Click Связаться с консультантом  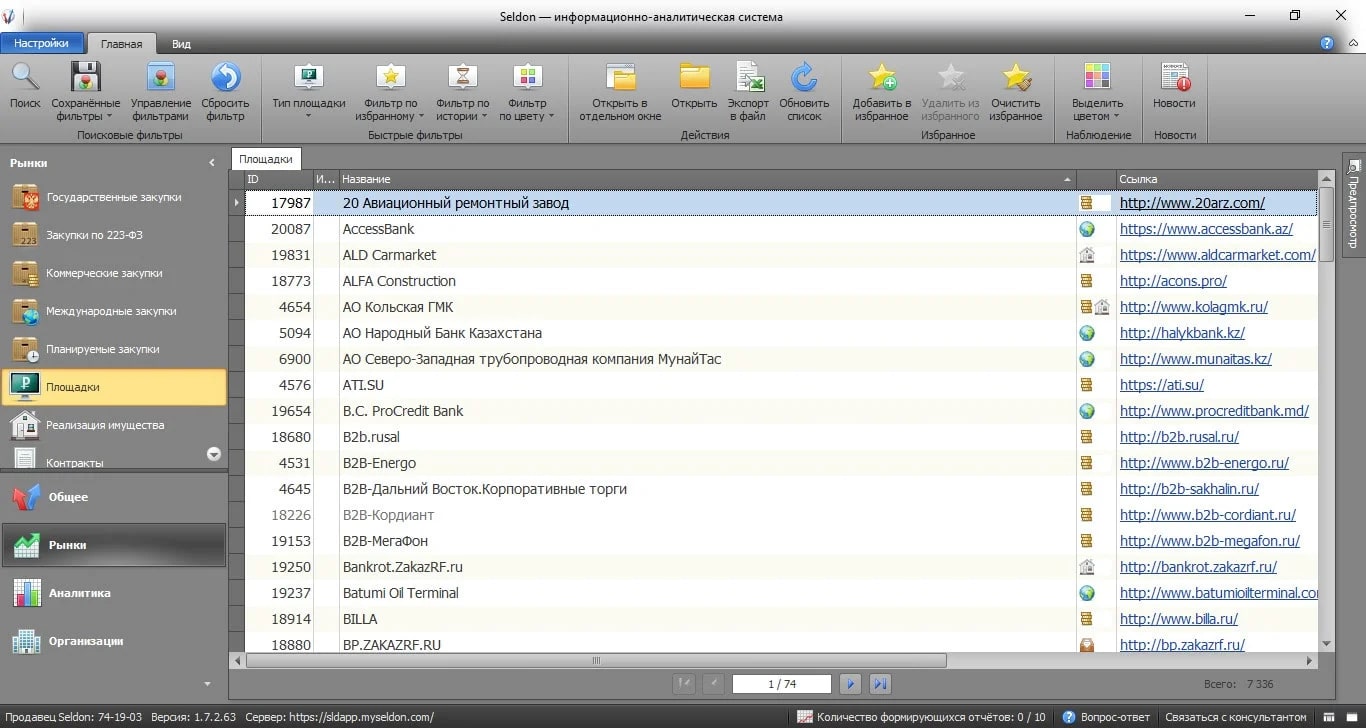pos(1235,717)
